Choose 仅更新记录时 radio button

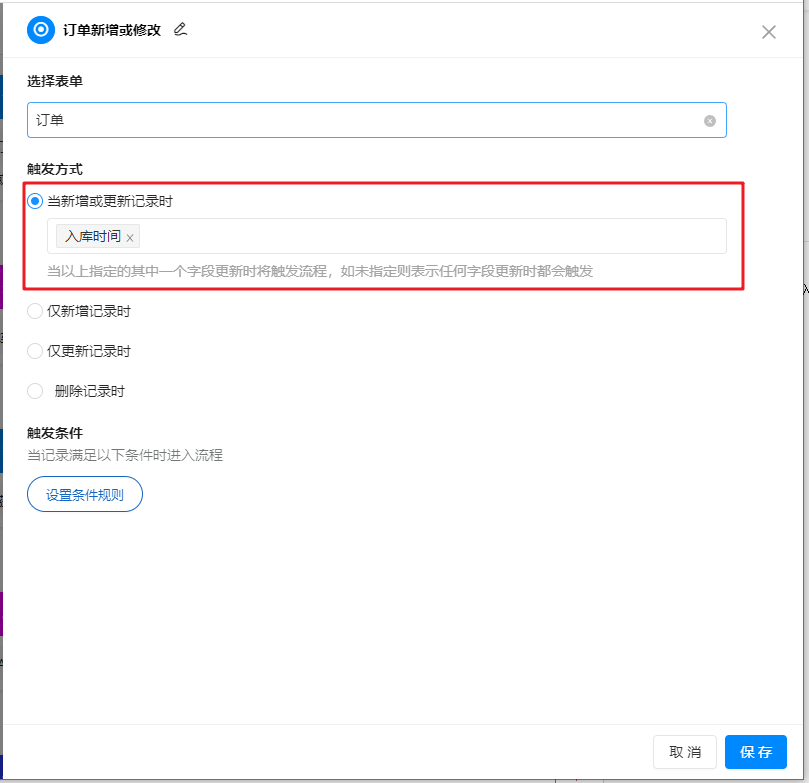coord(35,351)
